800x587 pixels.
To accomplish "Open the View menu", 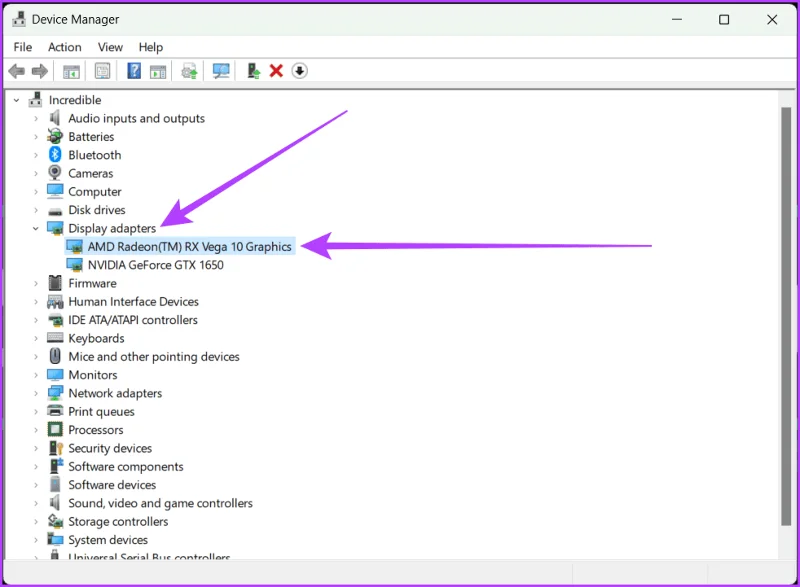I will [x=110, y=47].
